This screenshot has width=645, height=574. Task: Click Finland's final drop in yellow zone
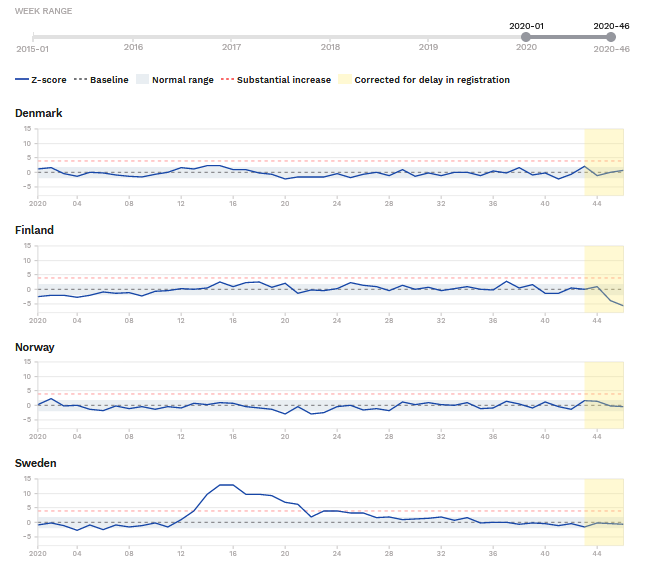pos(611,297)
